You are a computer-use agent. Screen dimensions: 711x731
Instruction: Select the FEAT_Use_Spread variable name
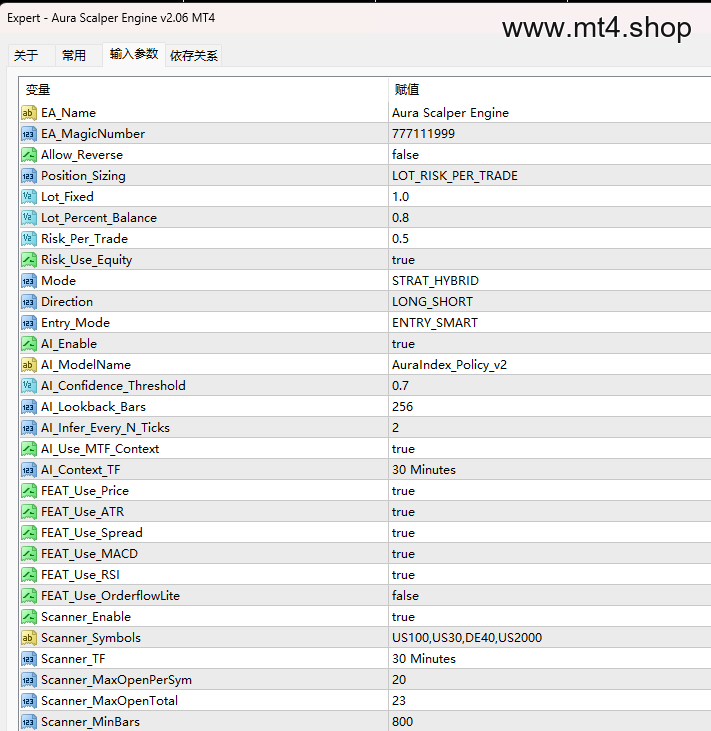pos(92,533)
